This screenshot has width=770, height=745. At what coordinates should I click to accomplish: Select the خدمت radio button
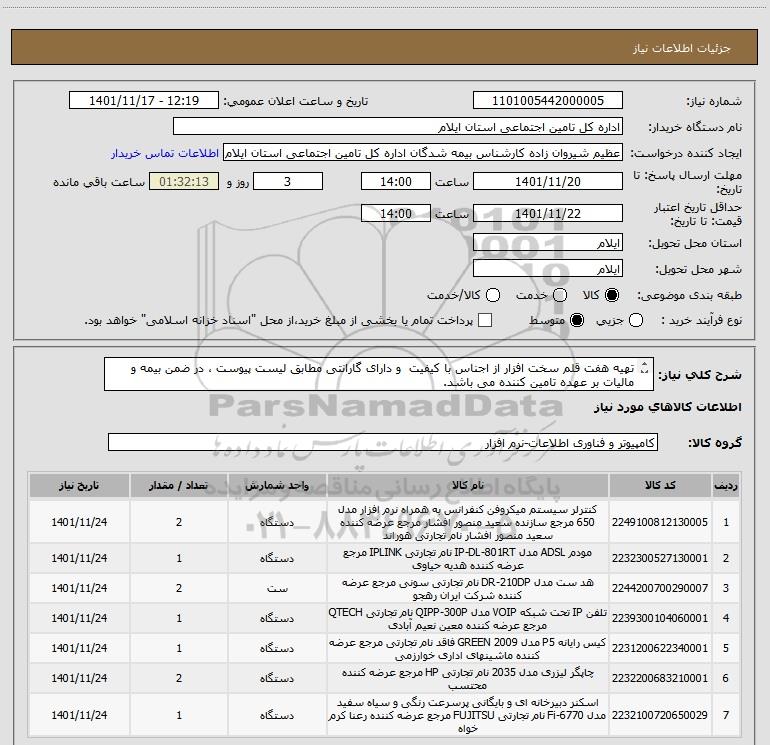pos(560,295)
